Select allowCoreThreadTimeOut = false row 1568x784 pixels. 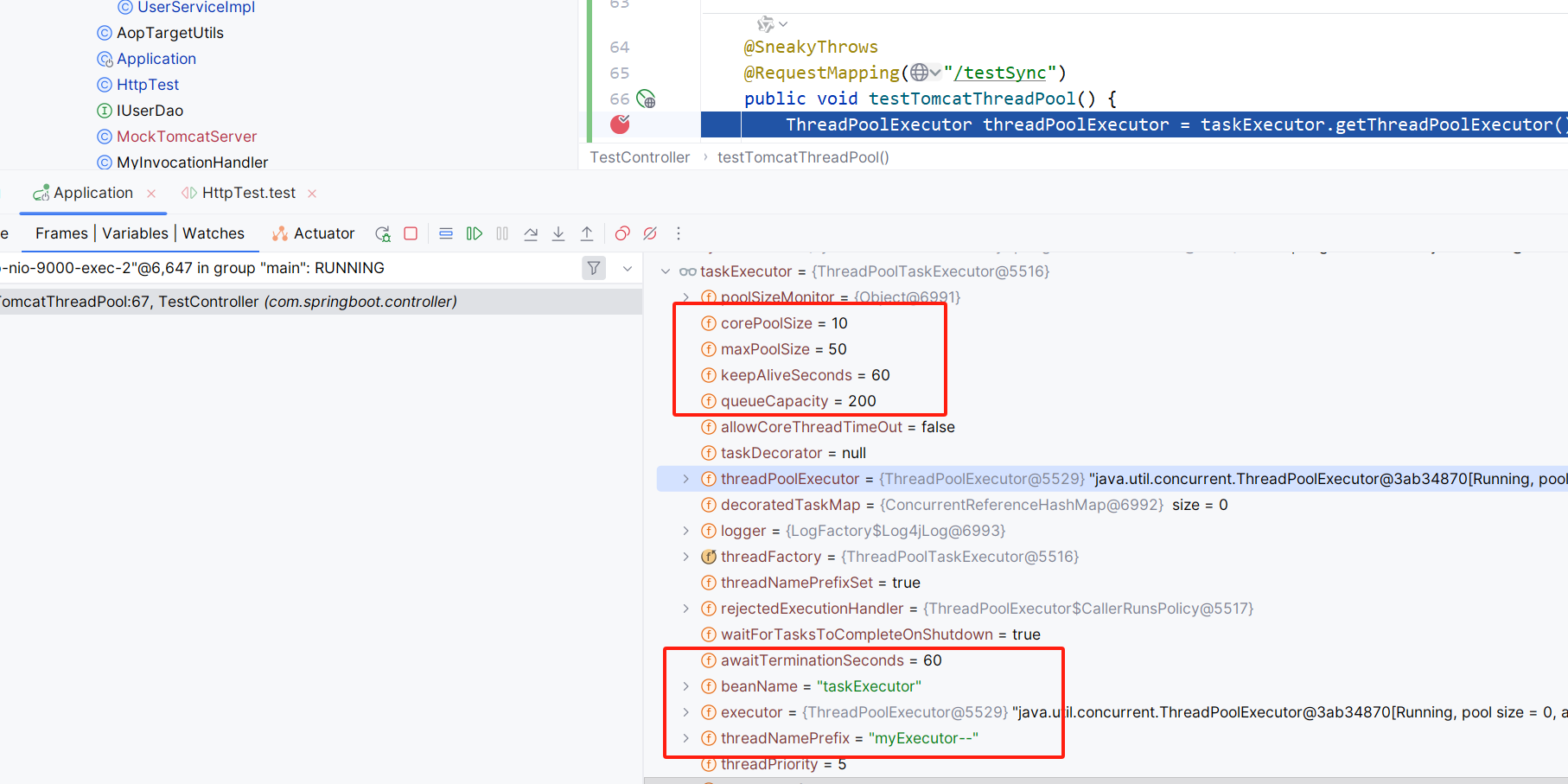pos(828,427)
